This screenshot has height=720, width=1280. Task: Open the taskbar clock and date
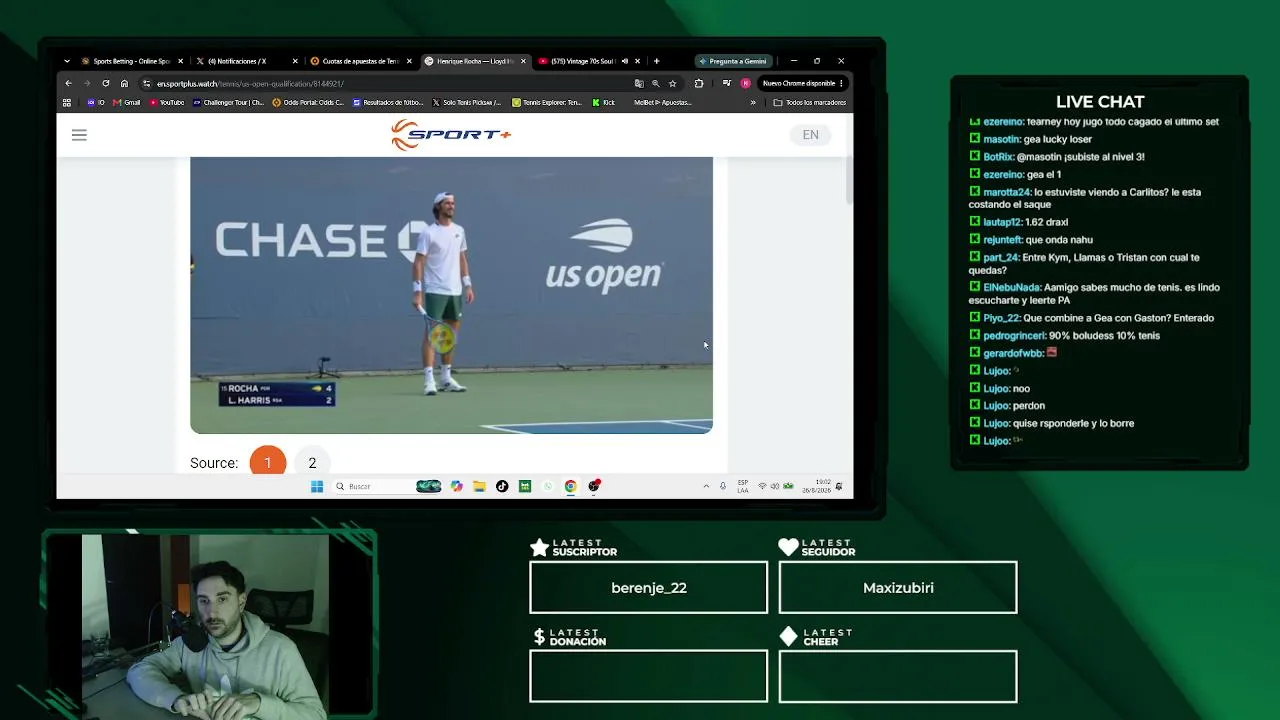pos(816,486)
